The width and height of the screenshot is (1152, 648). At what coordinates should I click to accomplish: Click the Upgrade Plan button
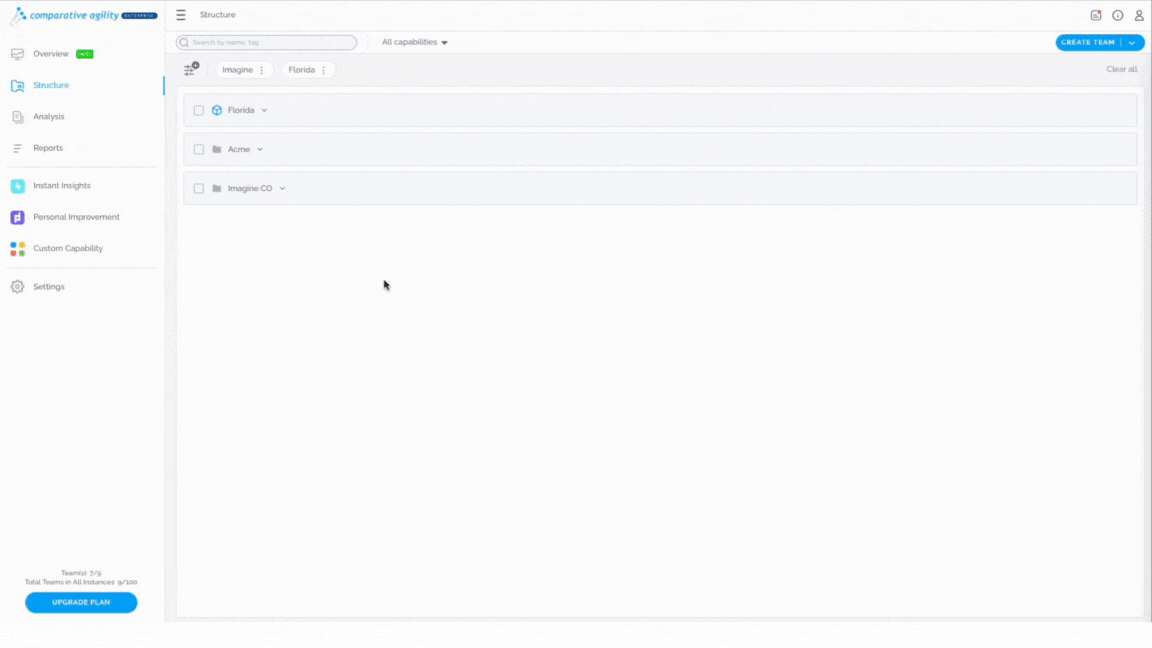pos(81,602)
